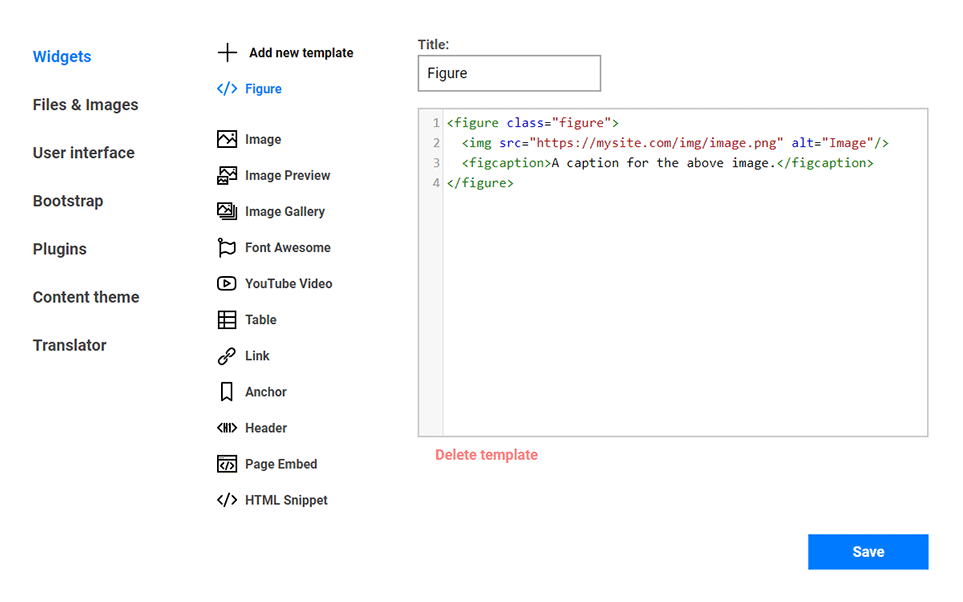963x602 pixels.
Task: Choose the Link widget label
Action: [257, 356]
